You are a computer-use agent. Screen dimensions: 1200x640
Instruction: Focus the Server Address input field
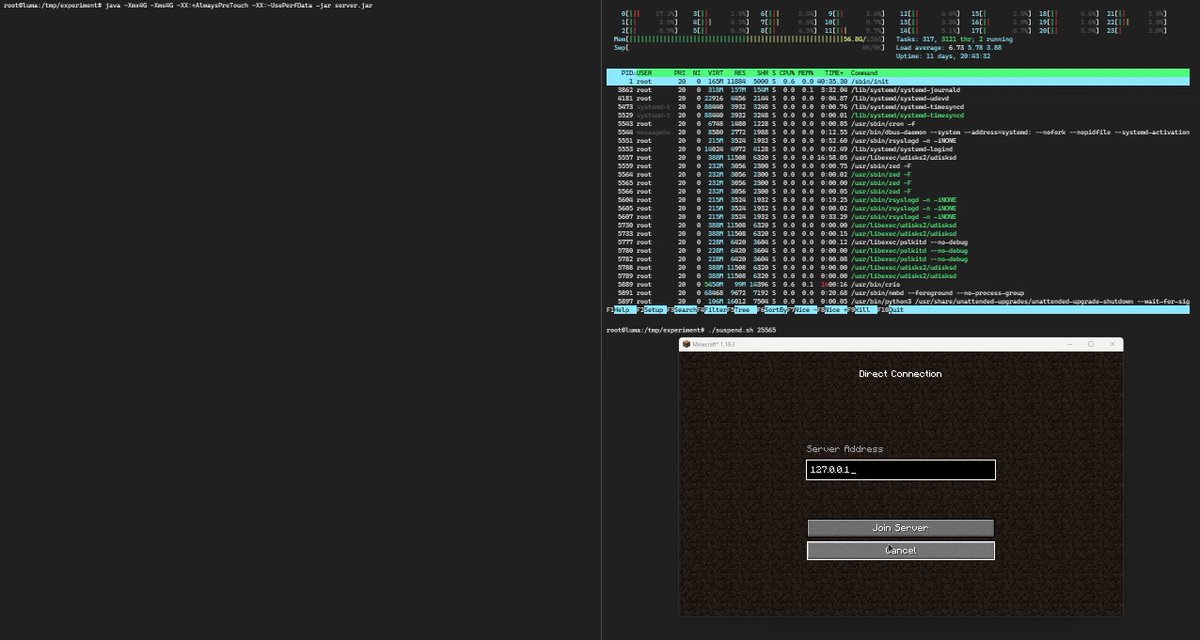click(900, 470)
